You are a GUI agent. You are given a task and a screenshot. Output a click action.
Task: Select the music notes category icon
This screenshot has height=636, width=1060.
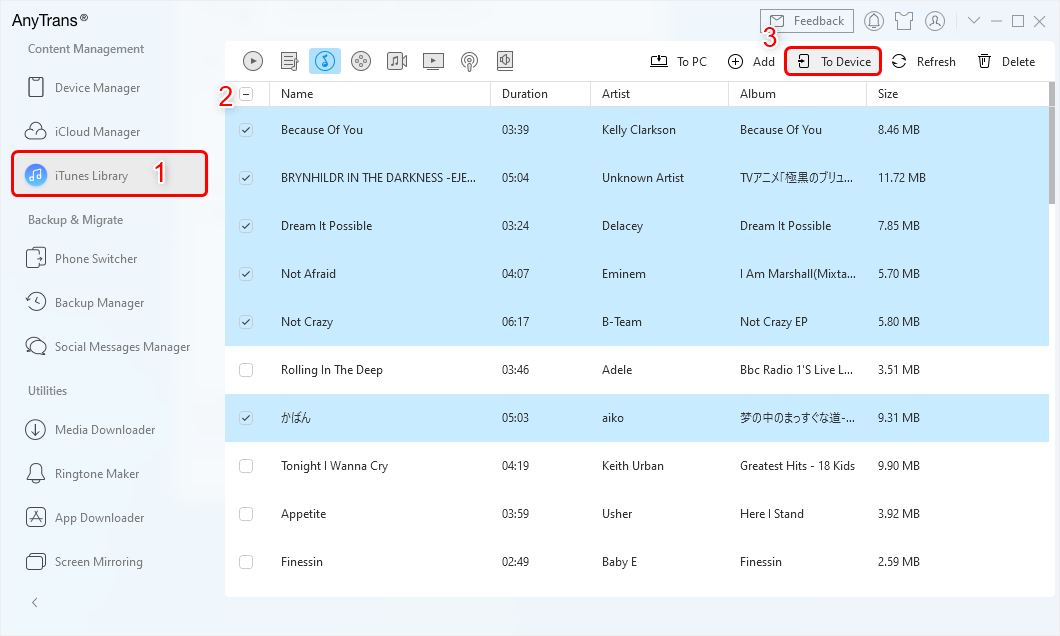click(325, 61)
